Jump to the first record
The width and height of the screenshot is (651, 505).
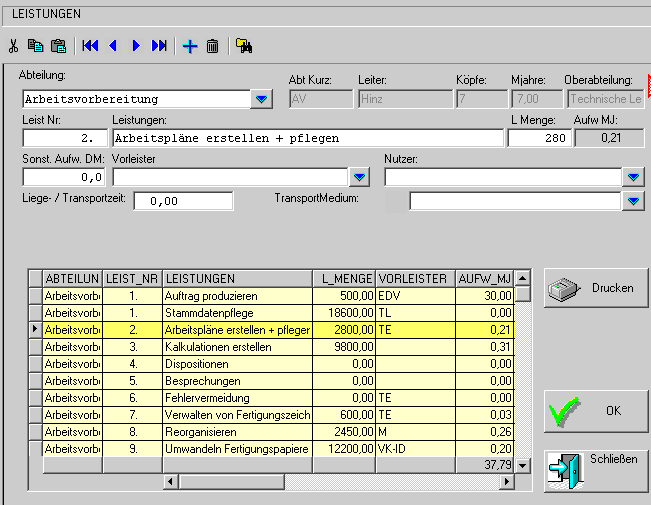click(90, 46)
